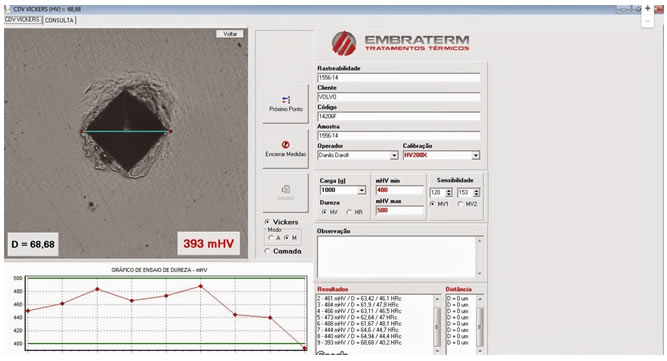667x361 pixels.
Task: Click the Imprimir printer icon button
Action: [x=285, y=193]
